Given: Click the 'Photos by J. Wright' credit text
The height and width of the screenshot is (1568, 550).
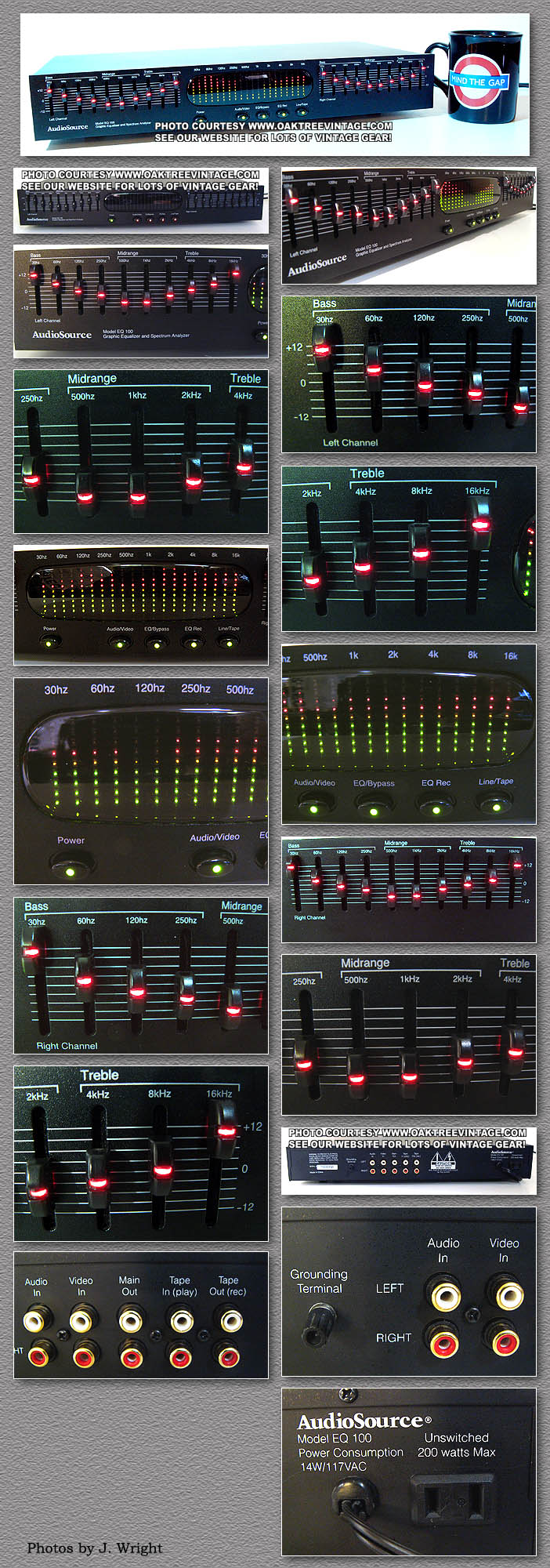Looking at the screenshot, I should coord(95,1548).
